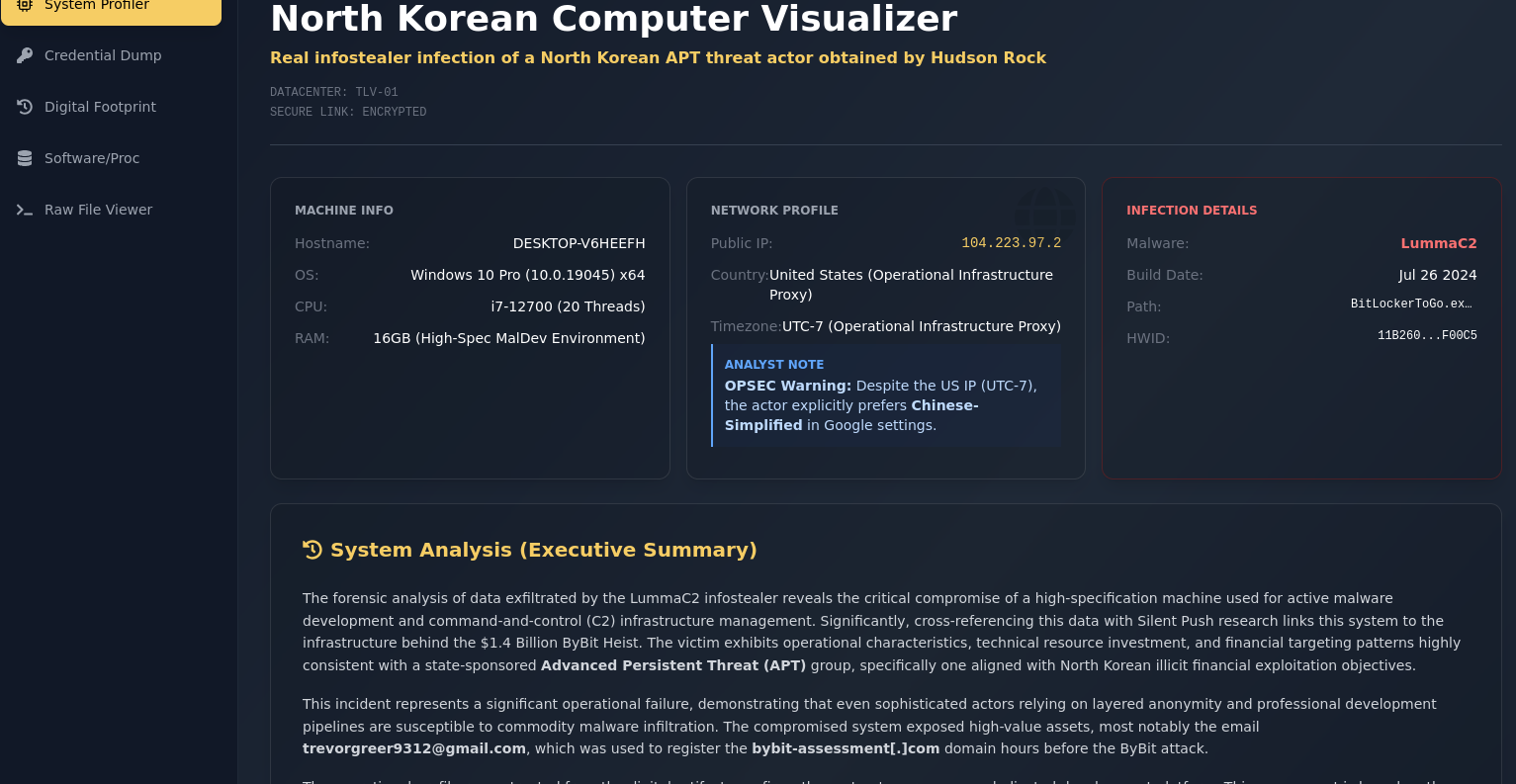Click the Raw File Viewer terminal icon
Viewport: 1516px width, 784px height.
[25, 210]
